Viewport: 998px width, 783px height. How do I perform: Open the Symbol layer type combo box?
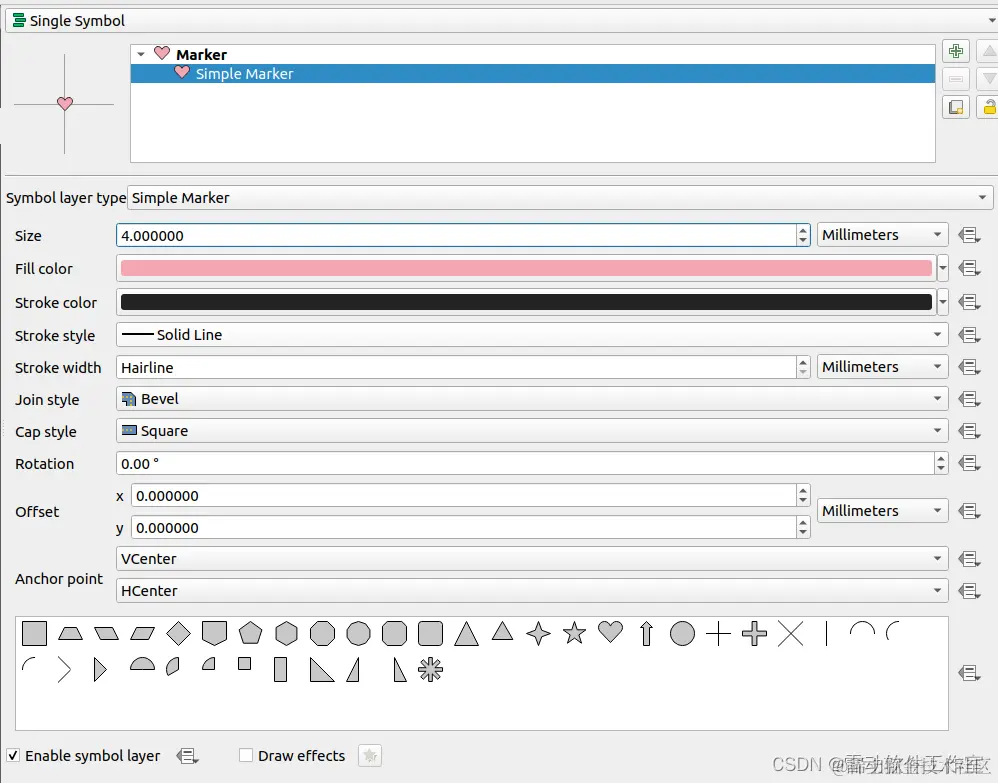560,198
